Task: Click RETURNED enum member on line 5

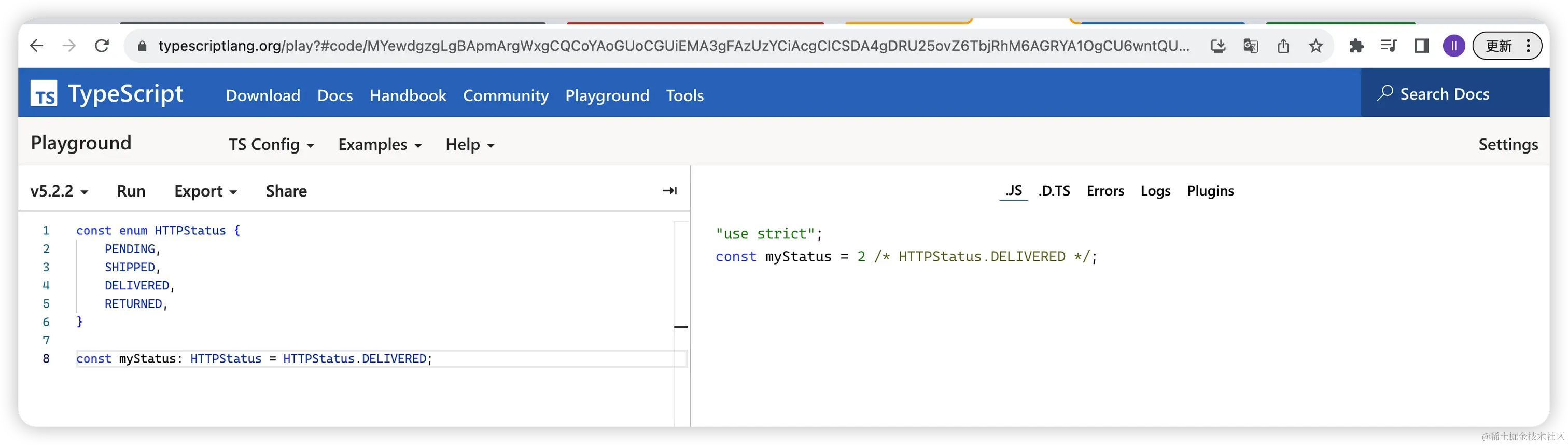Action: coord(133,304)
